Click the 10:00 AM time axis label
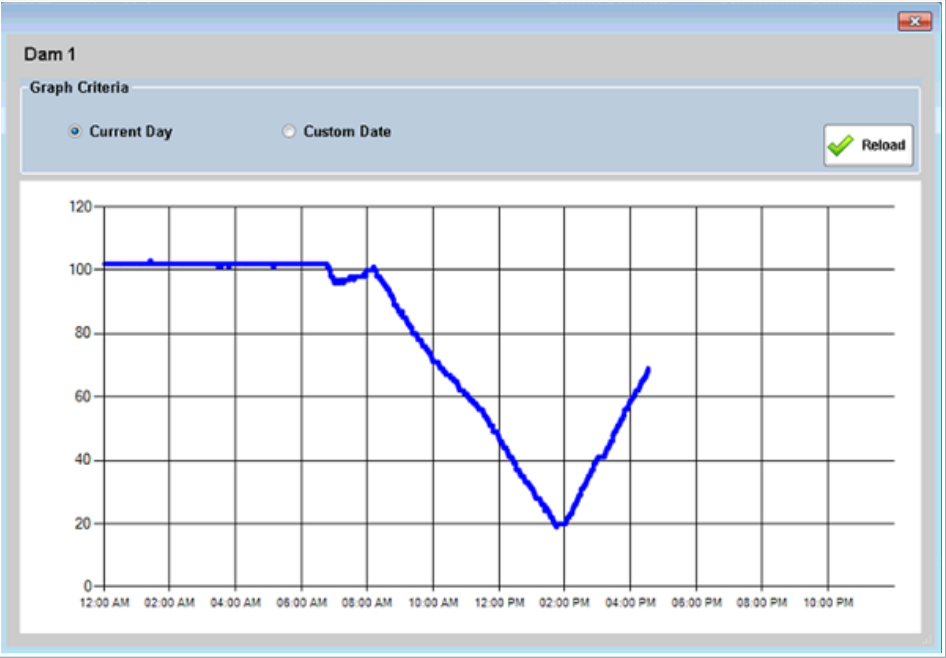Screen dimensions: 946x658 click(x=433, y=603)
